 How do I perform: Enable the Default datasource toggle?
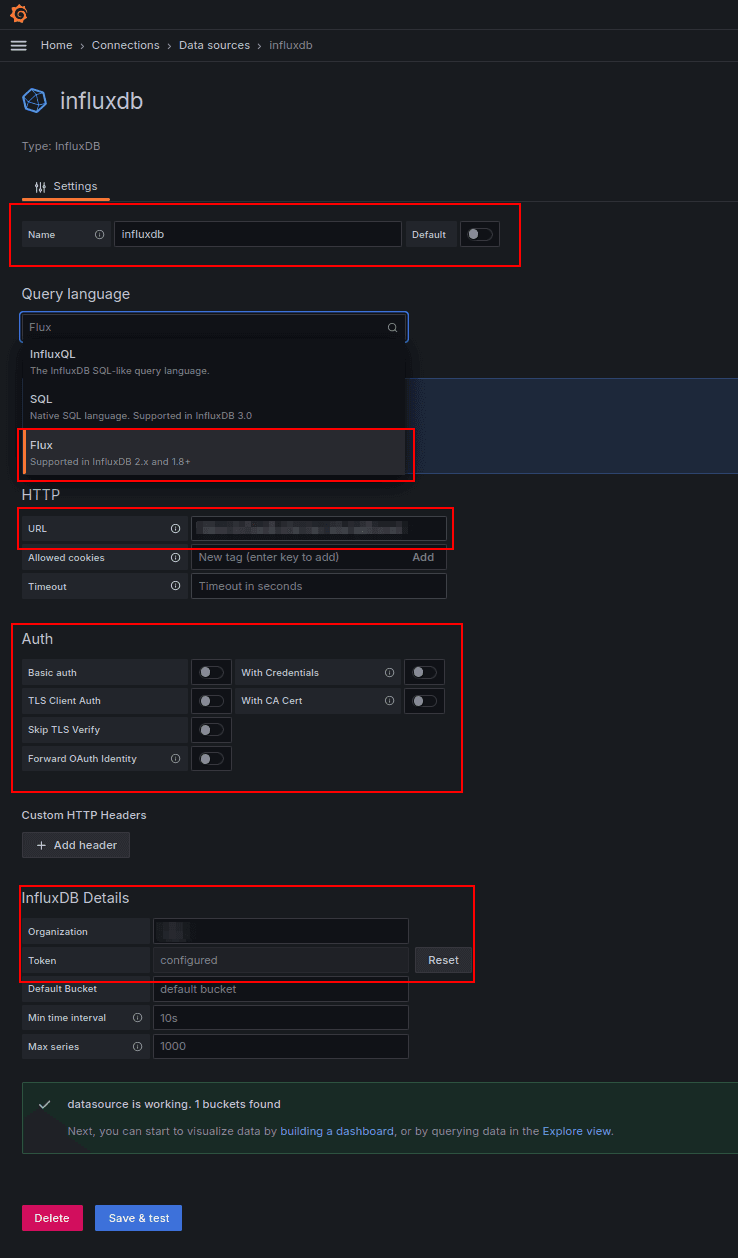tap(479, 234)
